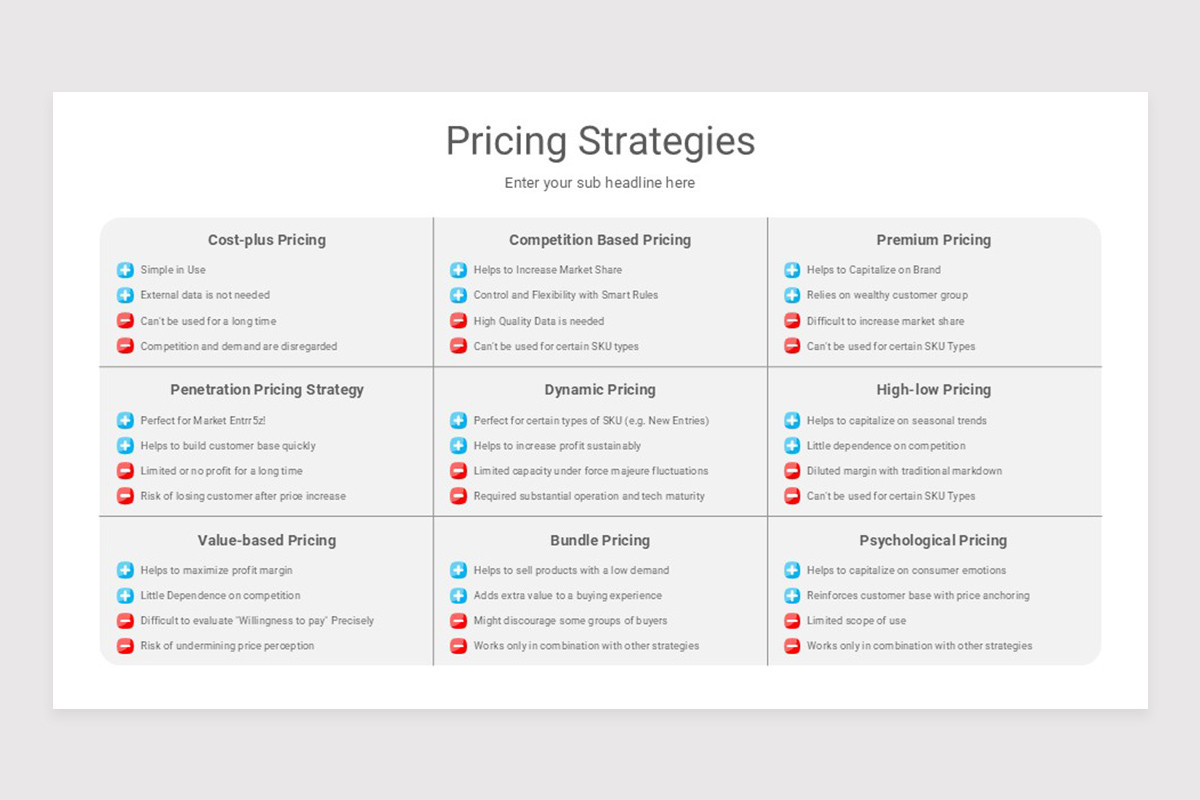Image resolution: width=1200 pixels, height=800 pixels.
Task: Click plus icon beside External data is not needed
Action: [x=125, y=295]
